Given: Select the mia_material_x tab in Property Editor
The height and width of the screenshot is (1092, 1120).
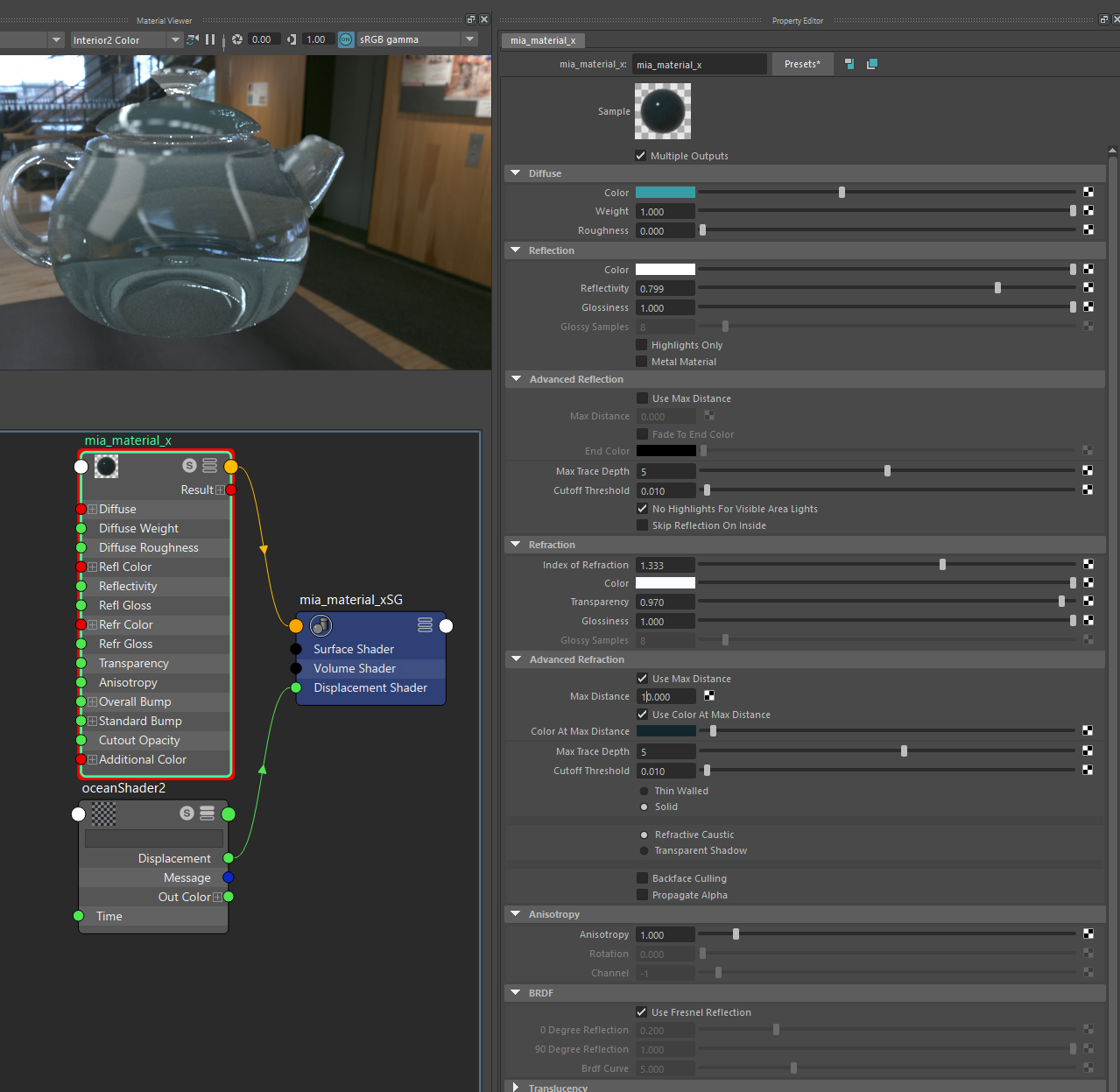Looking at the screenshot, I should click(x=542, y=39).
